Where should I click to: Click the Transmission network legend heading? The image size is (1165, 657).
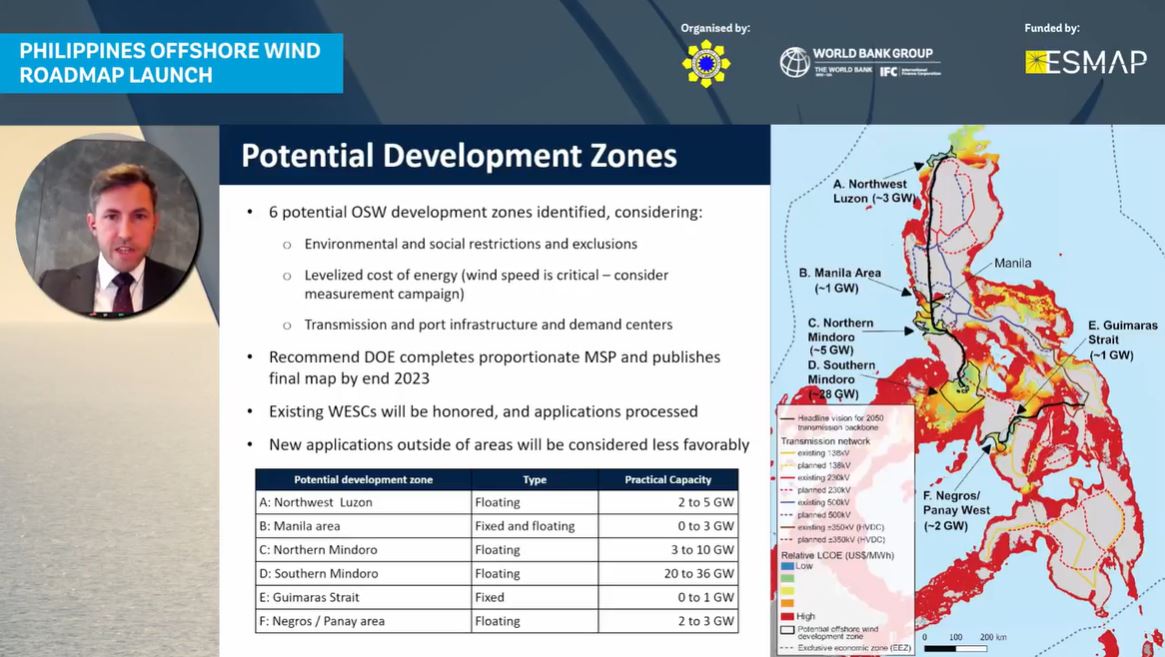825,441
